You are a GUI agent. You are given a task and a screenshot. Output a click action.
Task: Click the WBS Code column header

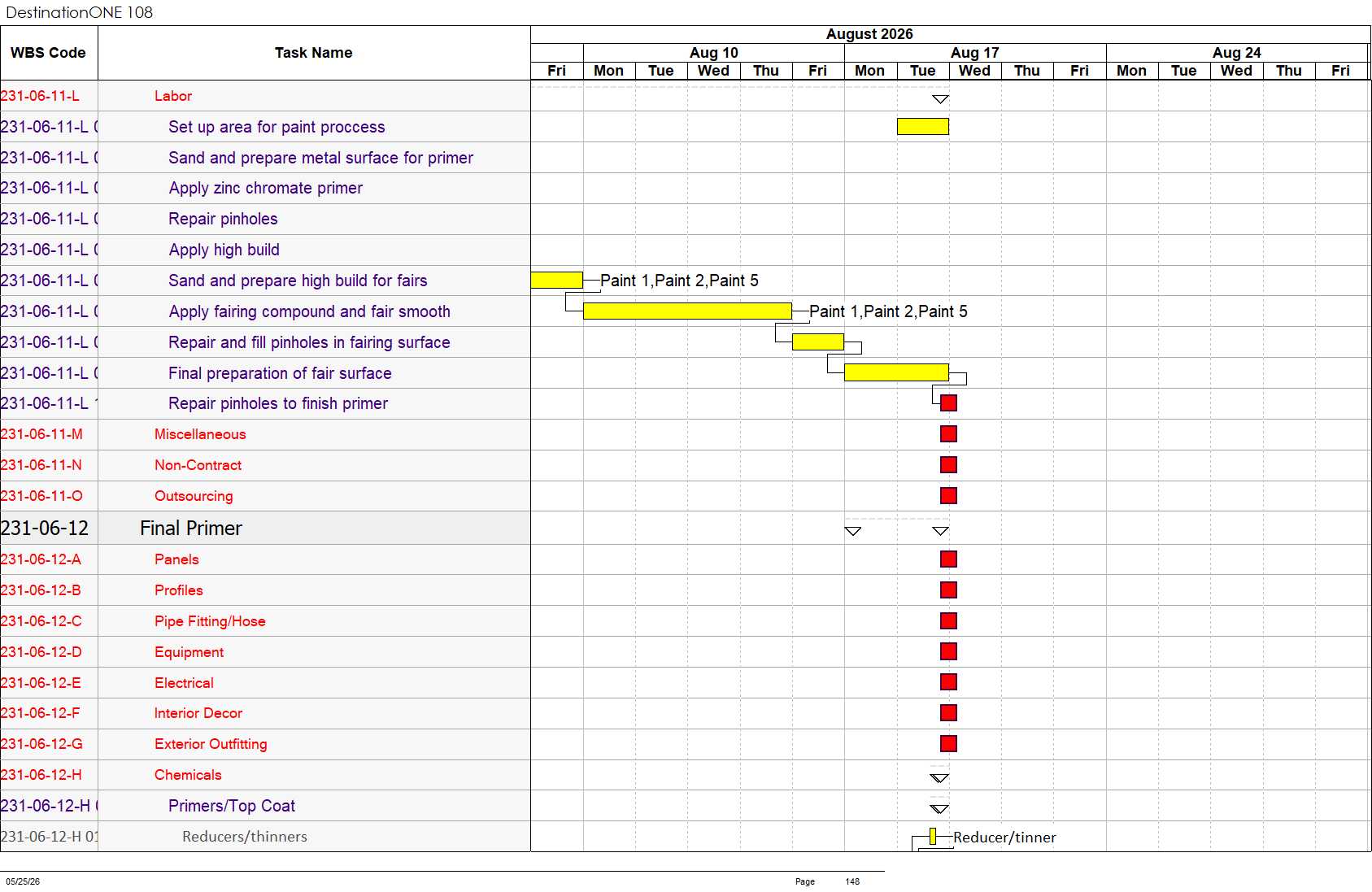tap(49, 53)
